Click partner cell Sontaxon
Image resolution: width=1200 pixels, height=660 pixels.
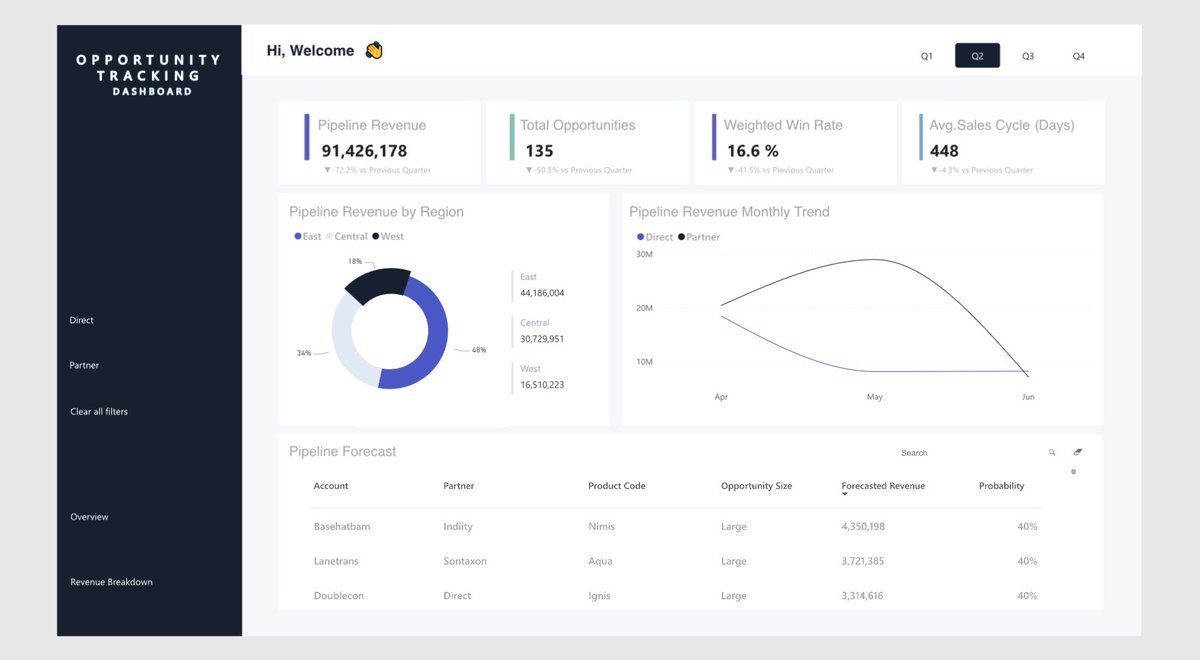pos(465,561)
